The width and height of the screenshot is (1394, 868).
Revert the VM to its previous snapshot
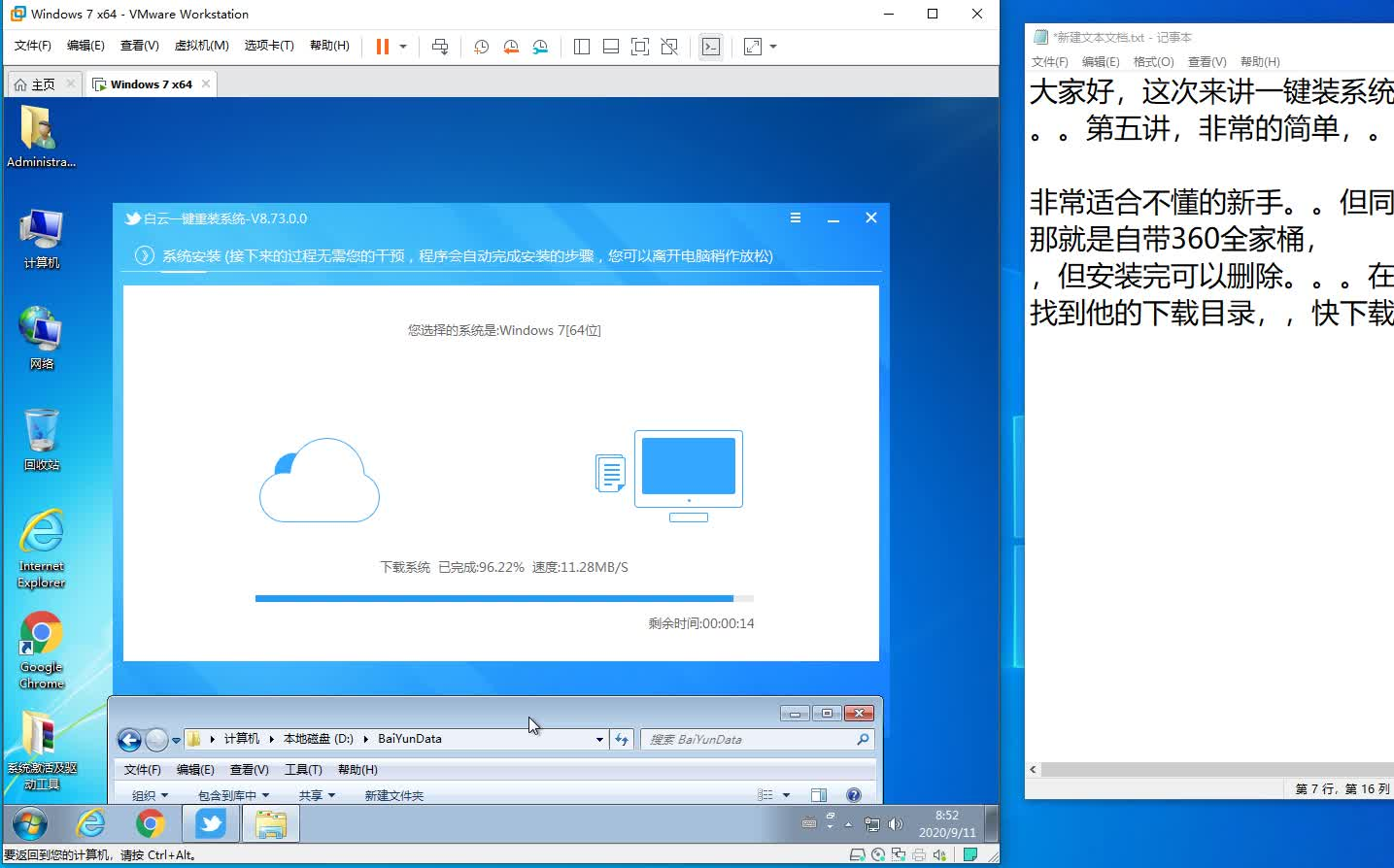511,46
